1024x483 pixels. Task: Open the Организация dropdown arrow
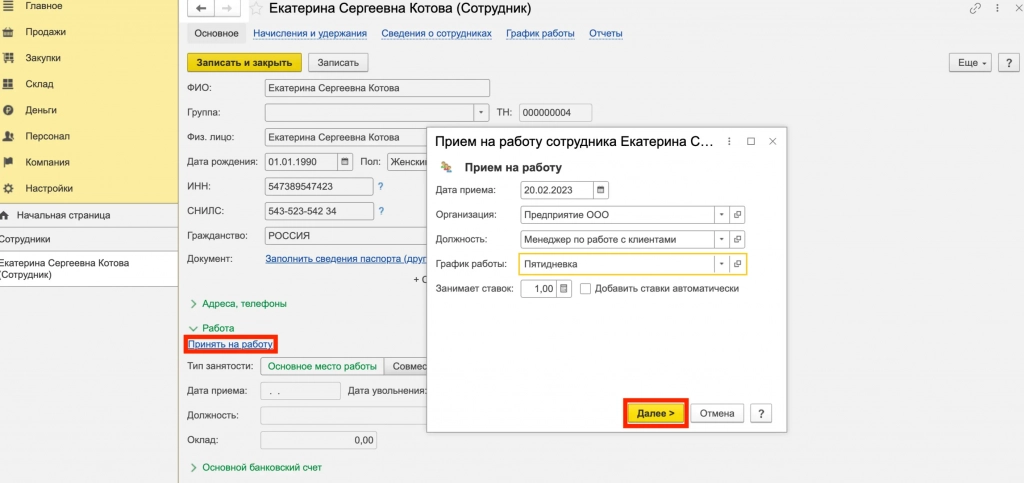722,215
